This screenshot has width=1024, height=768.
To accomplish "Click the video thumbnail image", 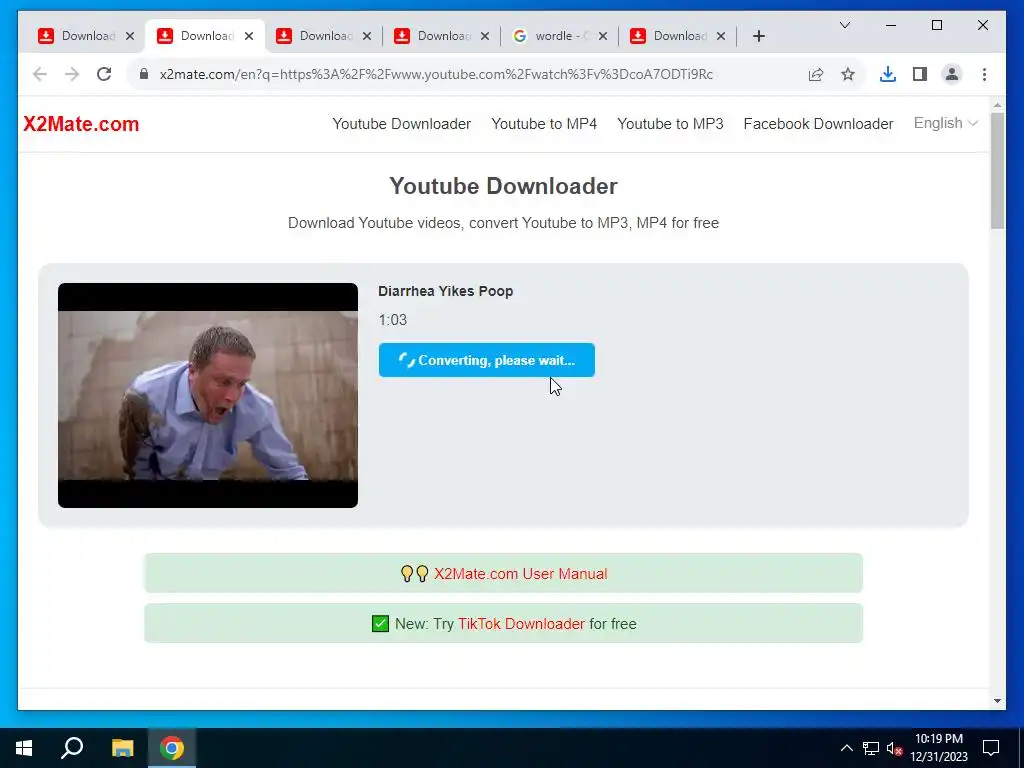I will [x=208, y=395].
